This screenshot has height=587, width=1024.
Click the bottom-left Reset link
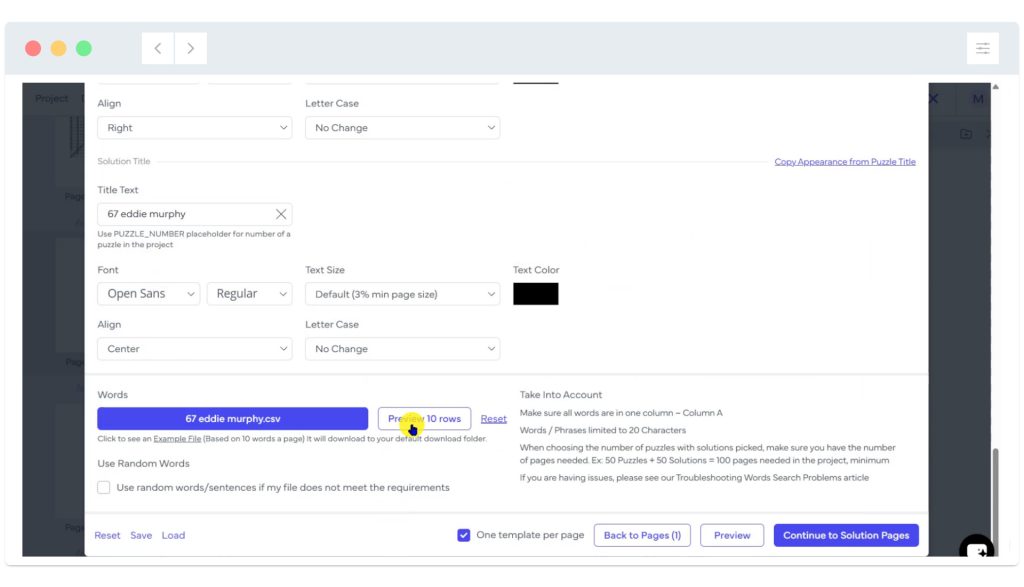pyautogui.click(x=107, y=535)
